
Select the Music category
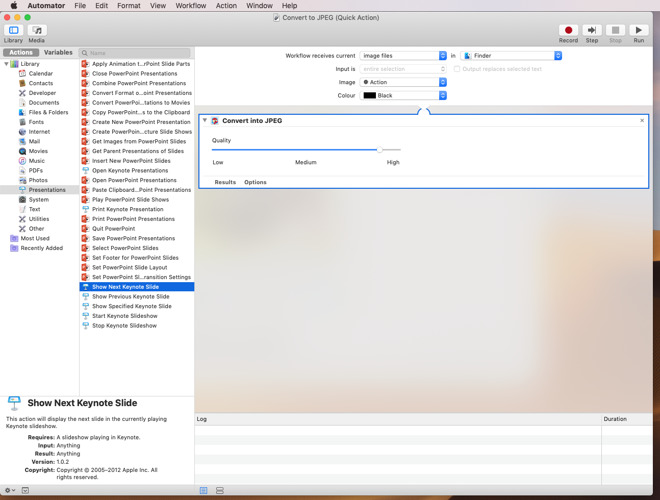[x=36, y=160]
